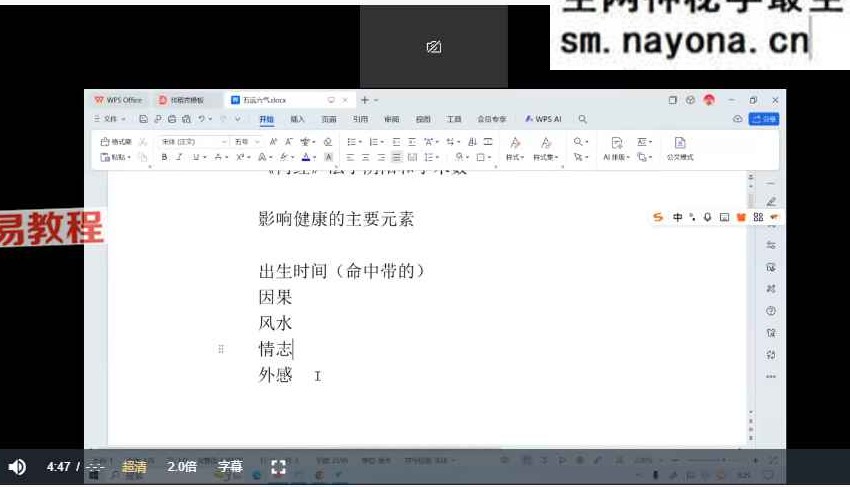Click the Sogou input method S icon
Screen dimensions: 850x487
point(658,217)
